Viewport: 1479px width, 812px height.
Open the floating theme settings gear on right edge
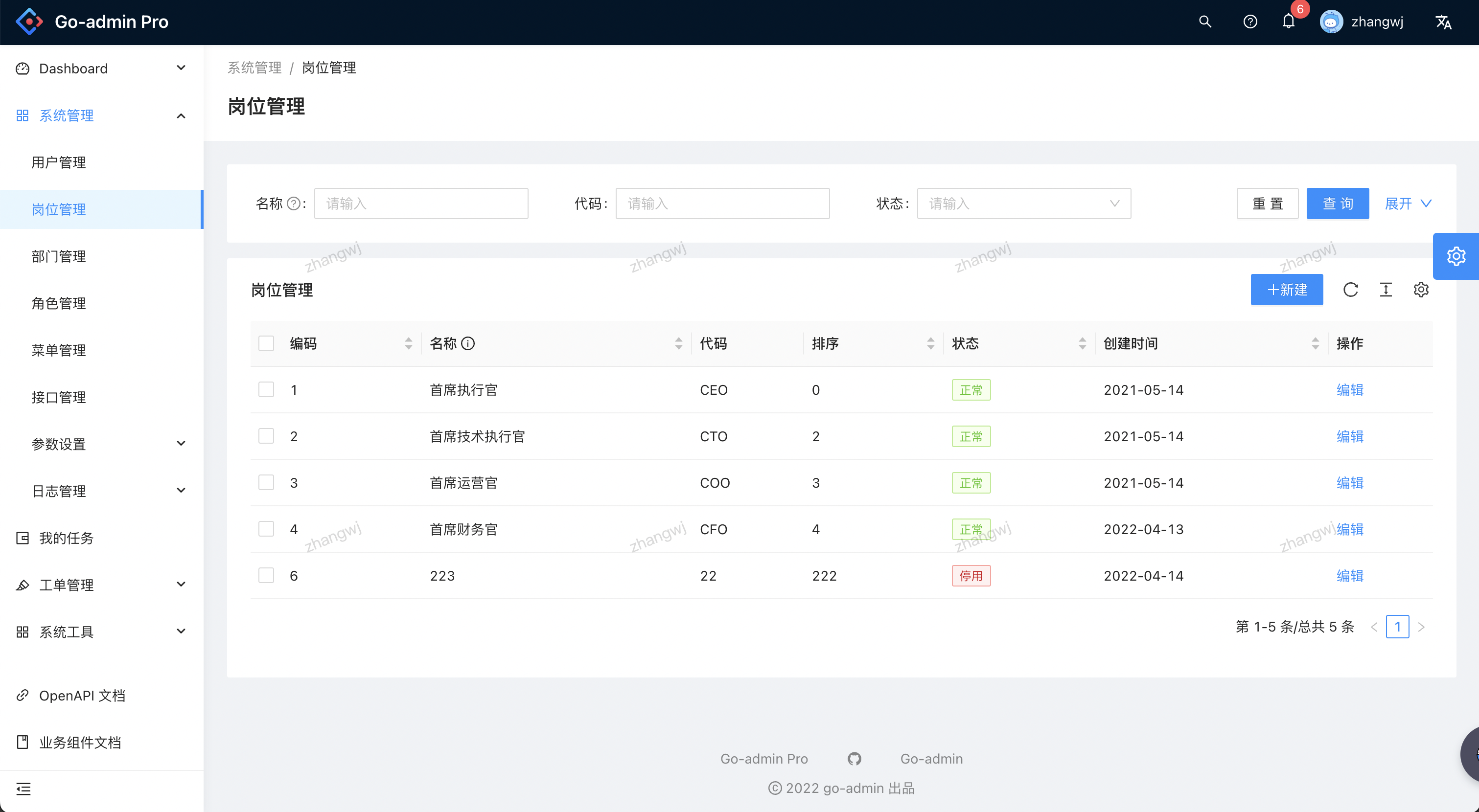coord(1456,256)
